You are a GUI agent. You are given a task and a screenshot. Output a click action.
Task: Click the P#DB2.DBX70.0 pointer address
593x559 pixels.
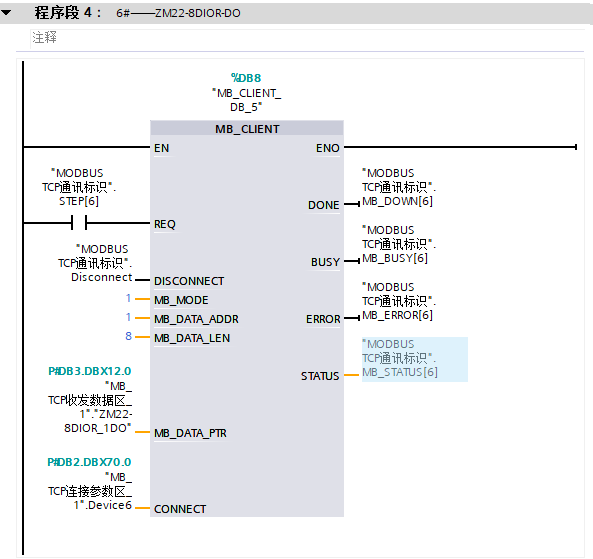(x=89, y=462)
